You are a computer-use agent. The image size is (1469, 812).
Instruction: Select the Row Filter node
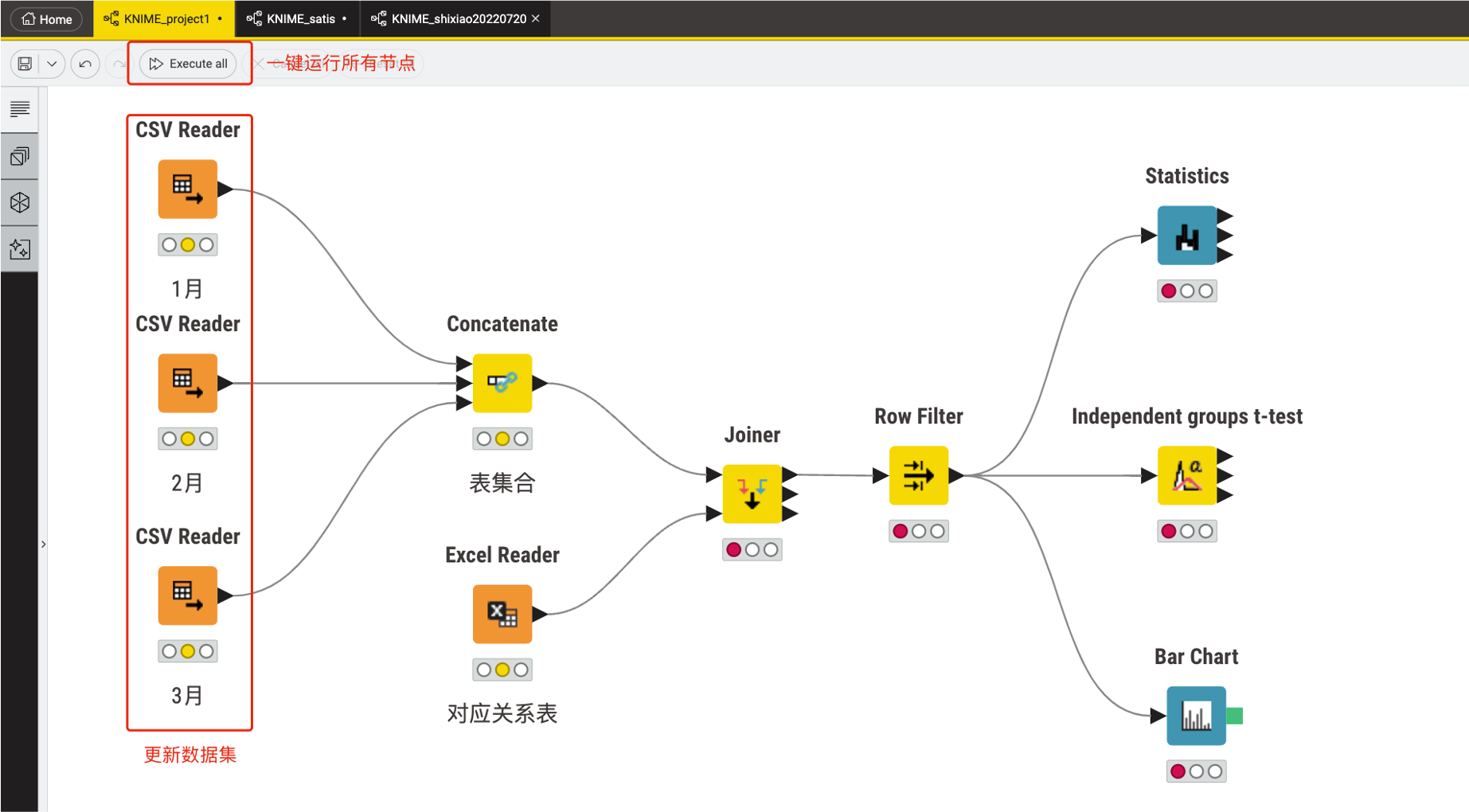(919, 475)
